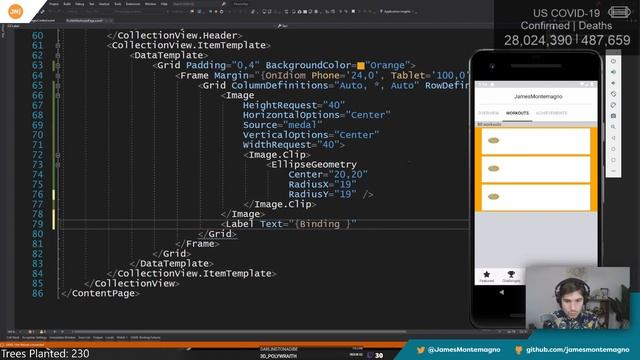Collapse the Frame block on line 64

(x=58, y=76)
